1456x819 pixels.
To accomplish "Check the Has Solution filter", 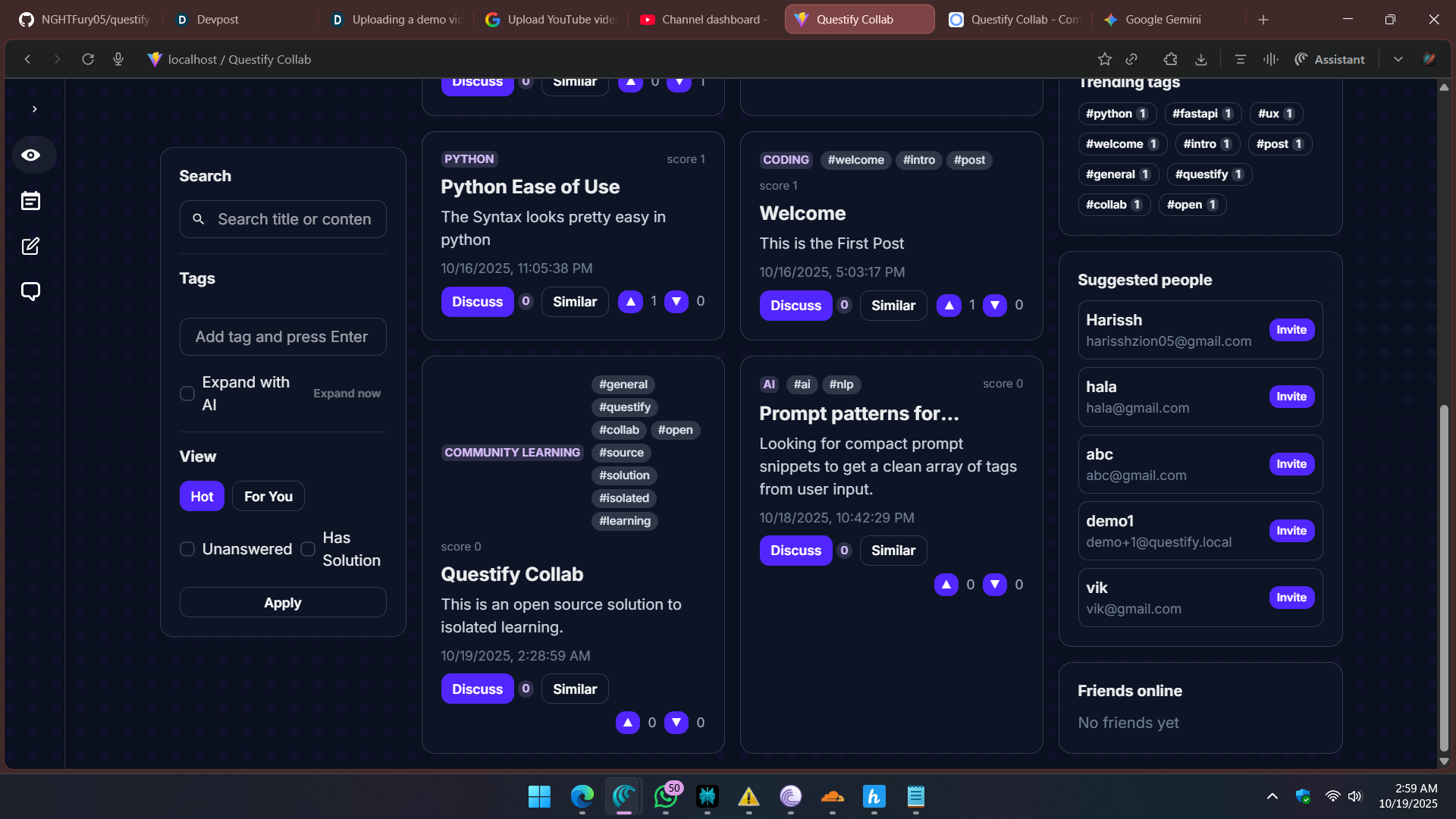I will 308,549.
